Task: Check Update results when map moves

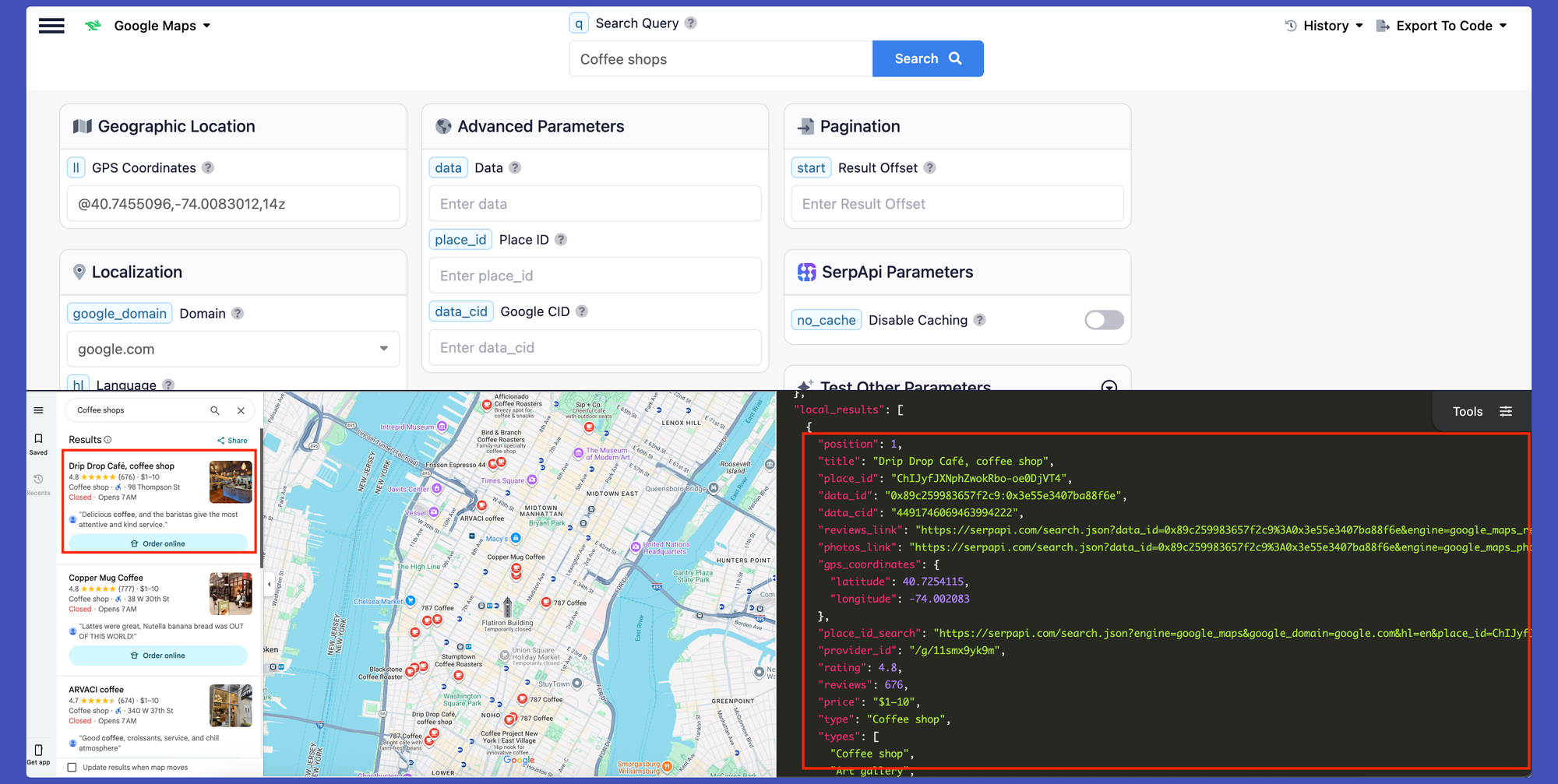Action: (x=72, y=768)
